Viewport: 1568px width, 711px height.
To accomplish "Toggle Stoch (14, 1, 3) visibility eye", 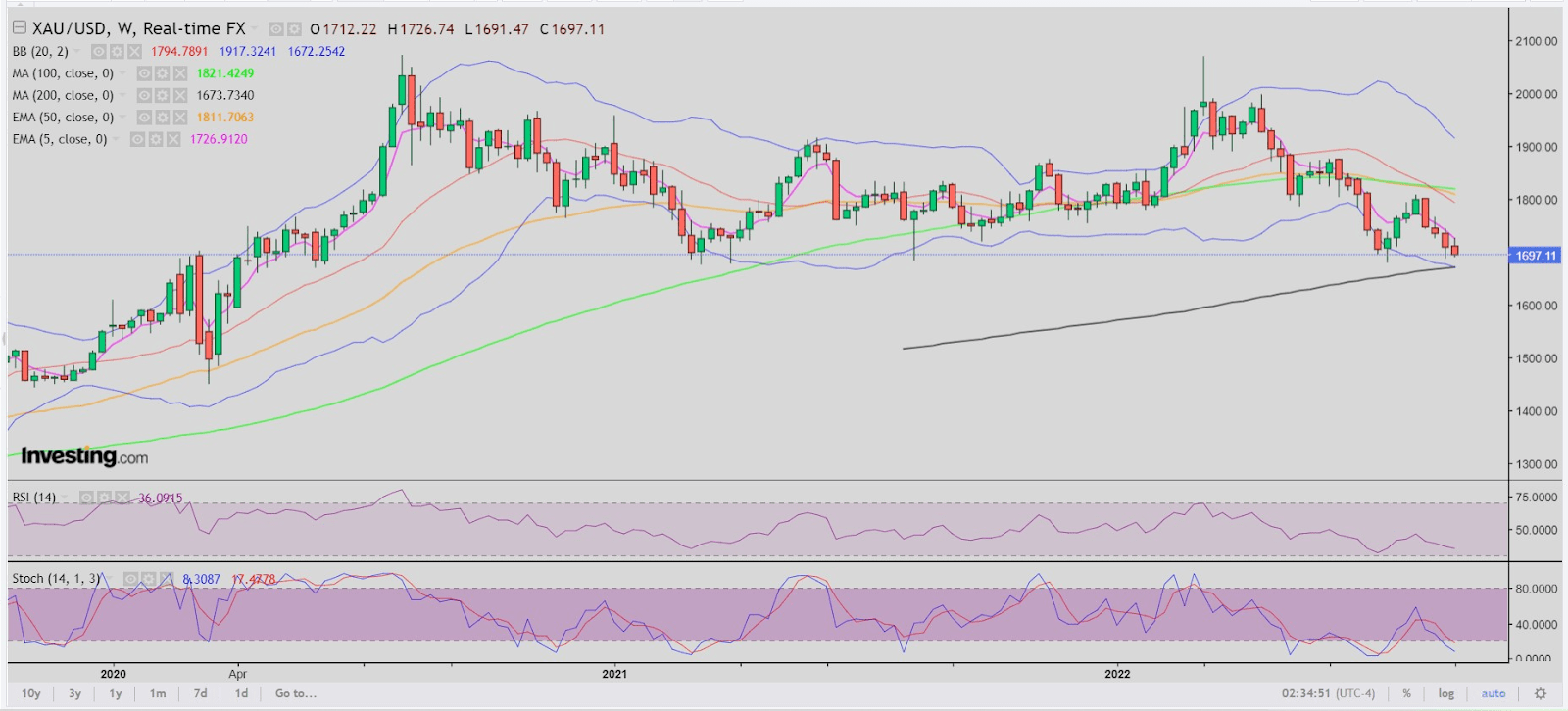I will 130,579.
